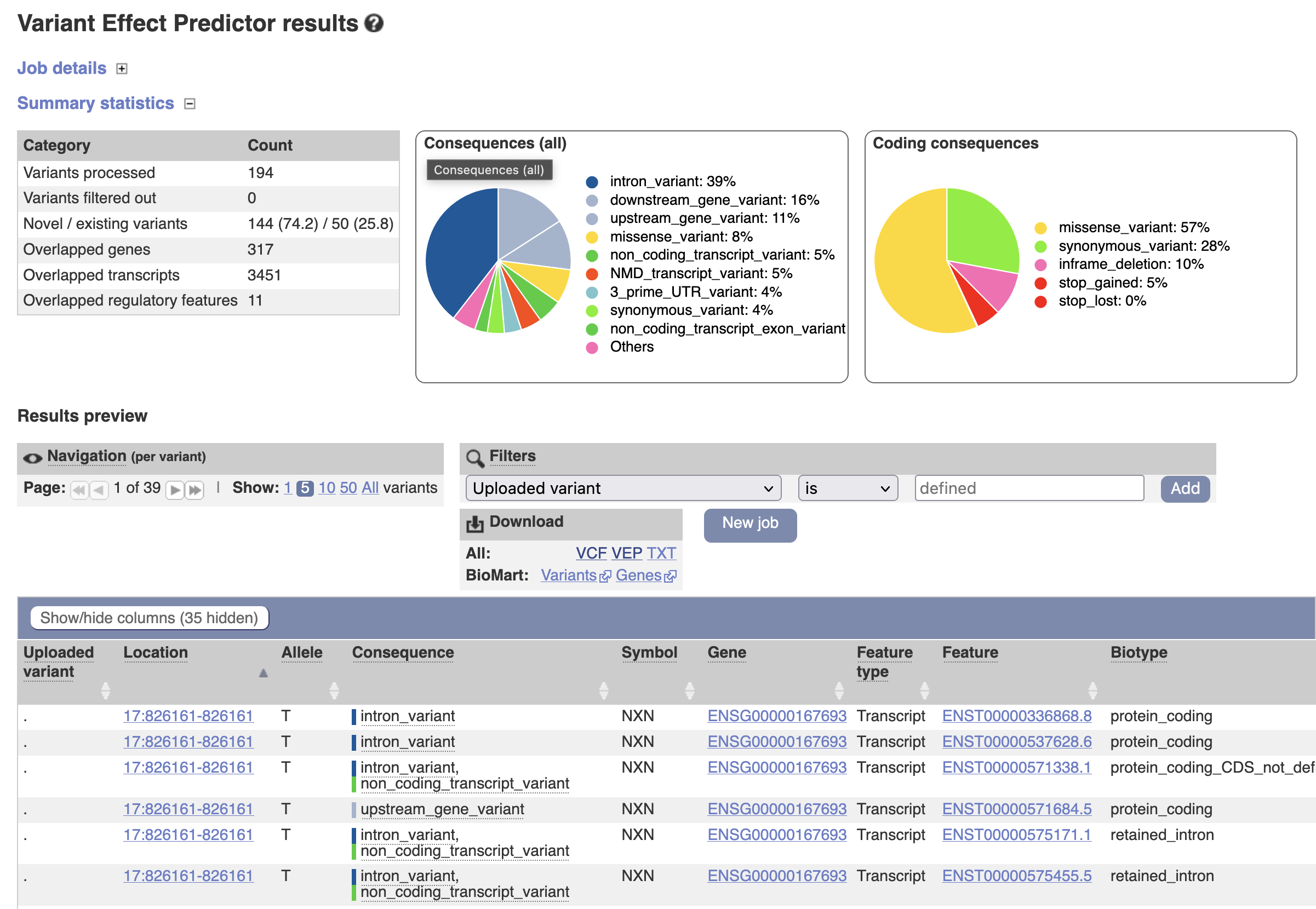Open Show/hide columns menu
The image size is (1316, 909).
tap(149, 618)
